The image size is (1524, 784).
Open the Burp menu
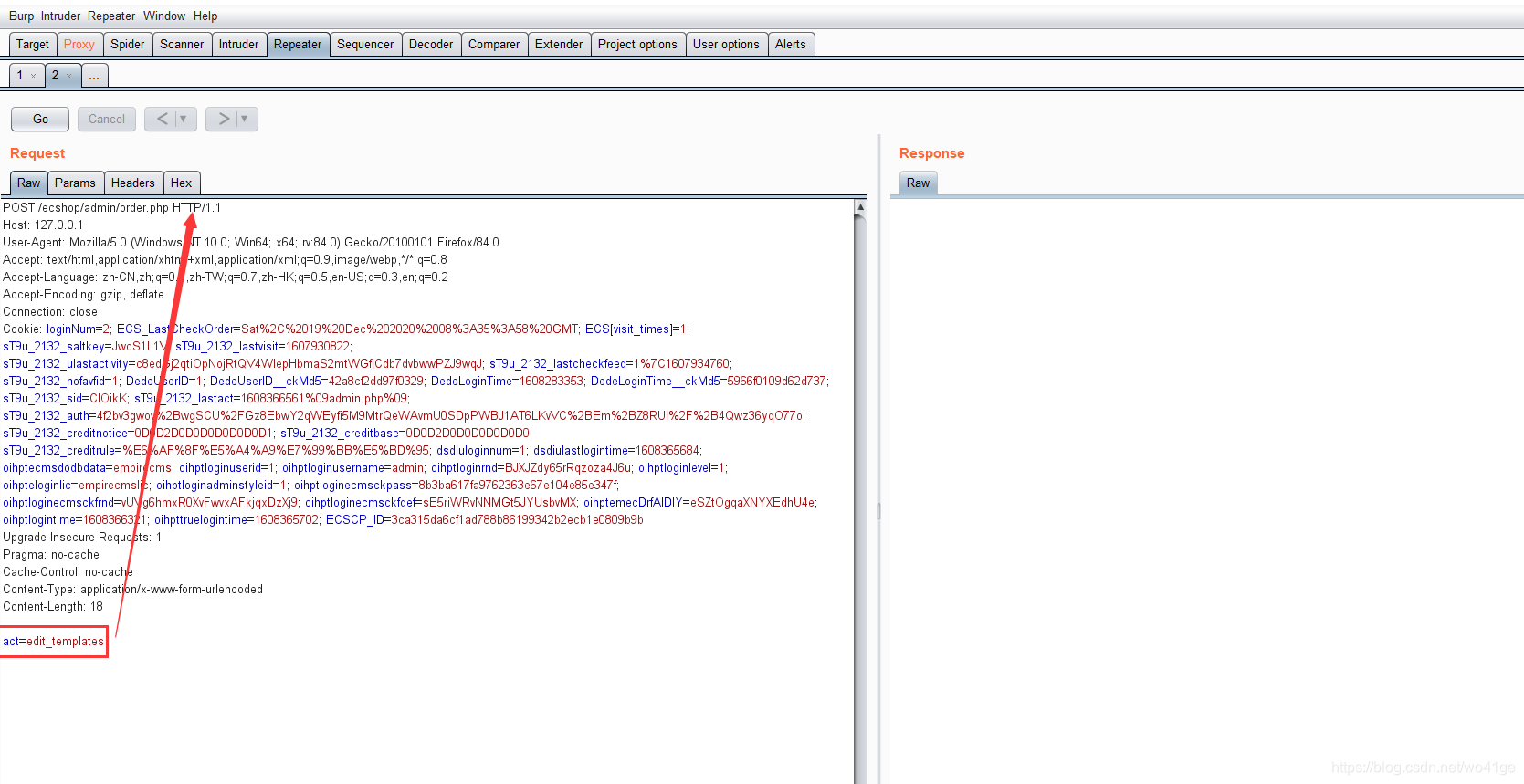[x=21, y=16]
